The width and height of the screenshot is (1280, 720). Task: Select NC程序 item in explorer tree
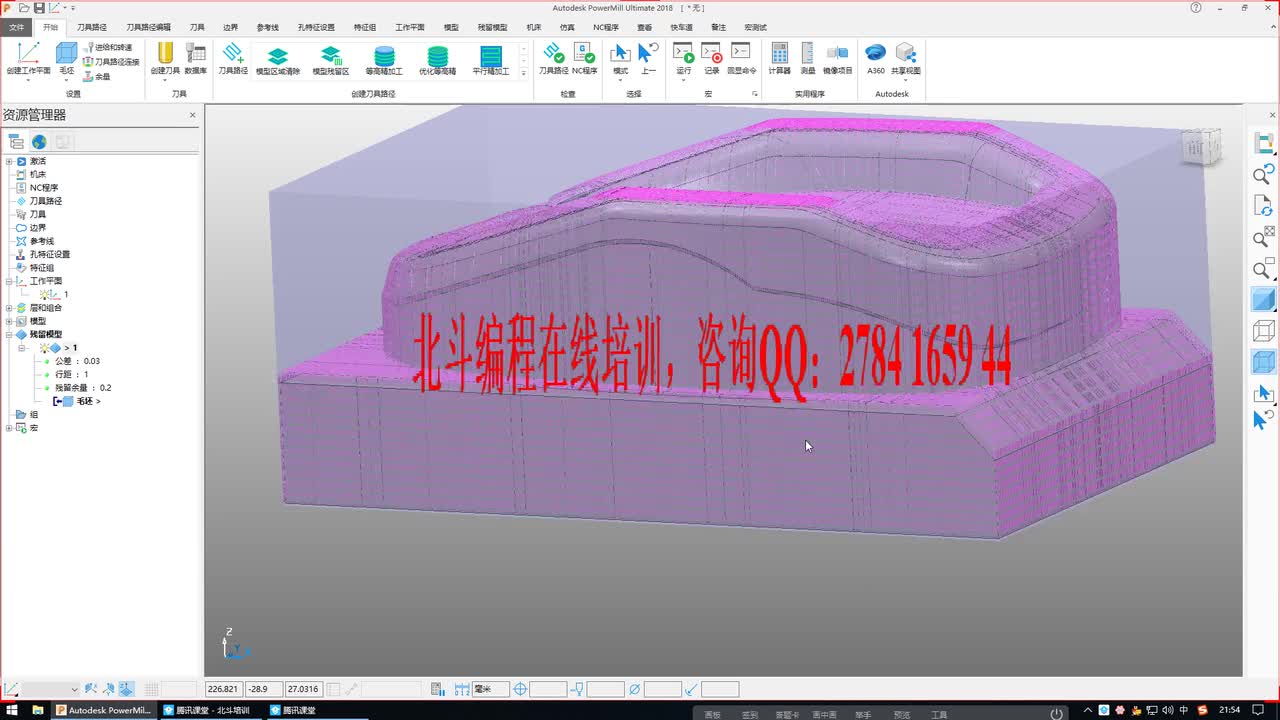pyautogui.click(x=43, y=187)
